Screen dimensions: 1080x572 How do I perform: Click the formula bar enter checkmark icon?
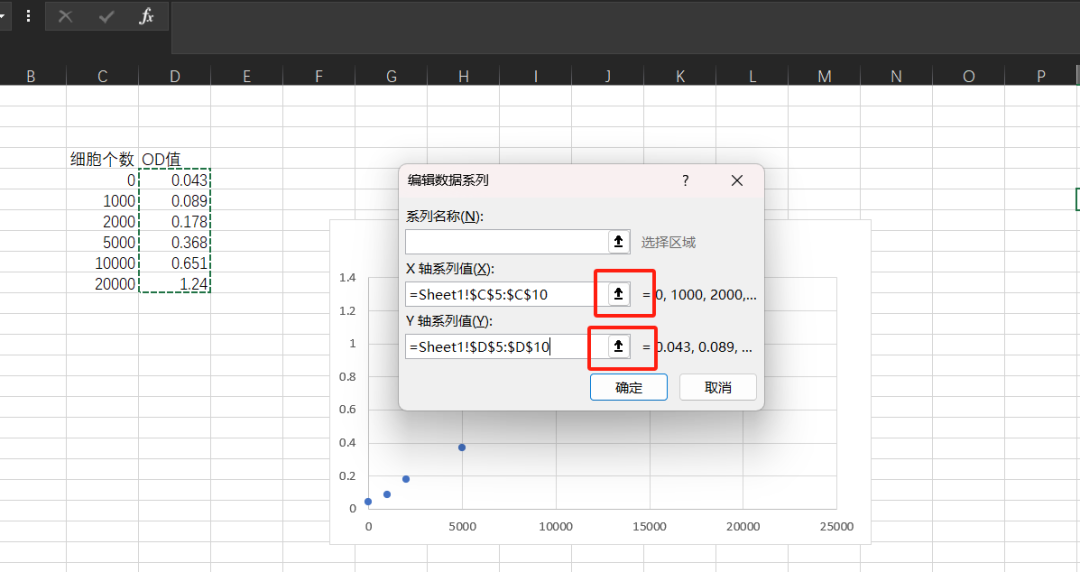(x=106, y=17)
